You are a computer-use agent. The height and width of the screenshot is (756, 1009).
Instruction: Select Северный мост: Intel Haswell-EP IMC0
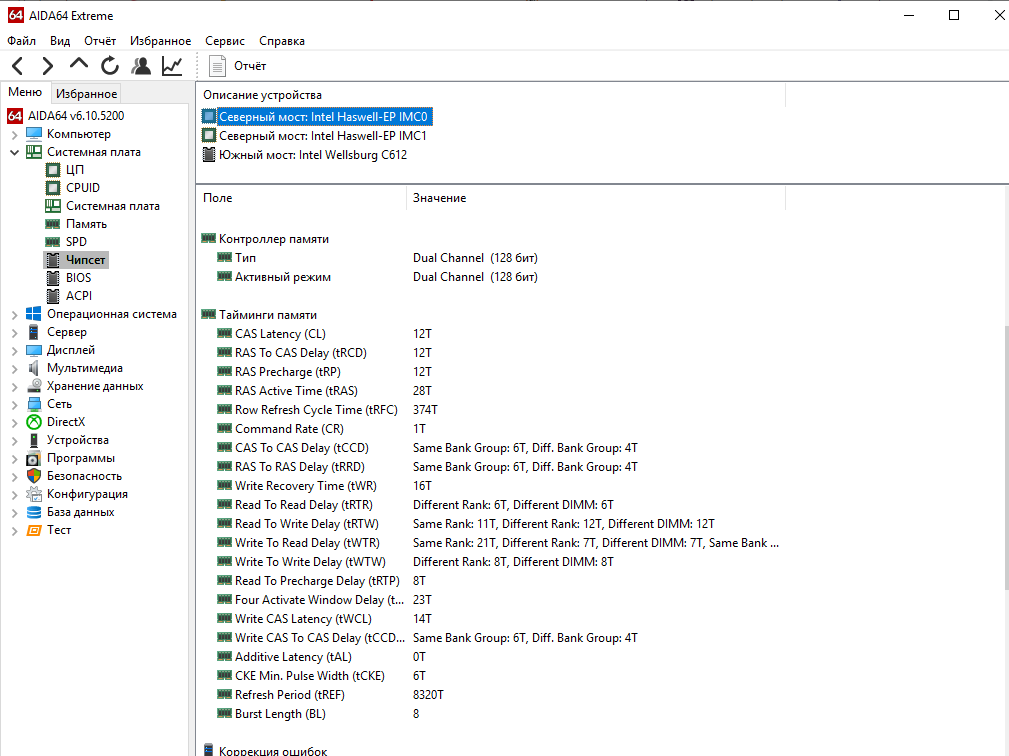tap(317, 116)
